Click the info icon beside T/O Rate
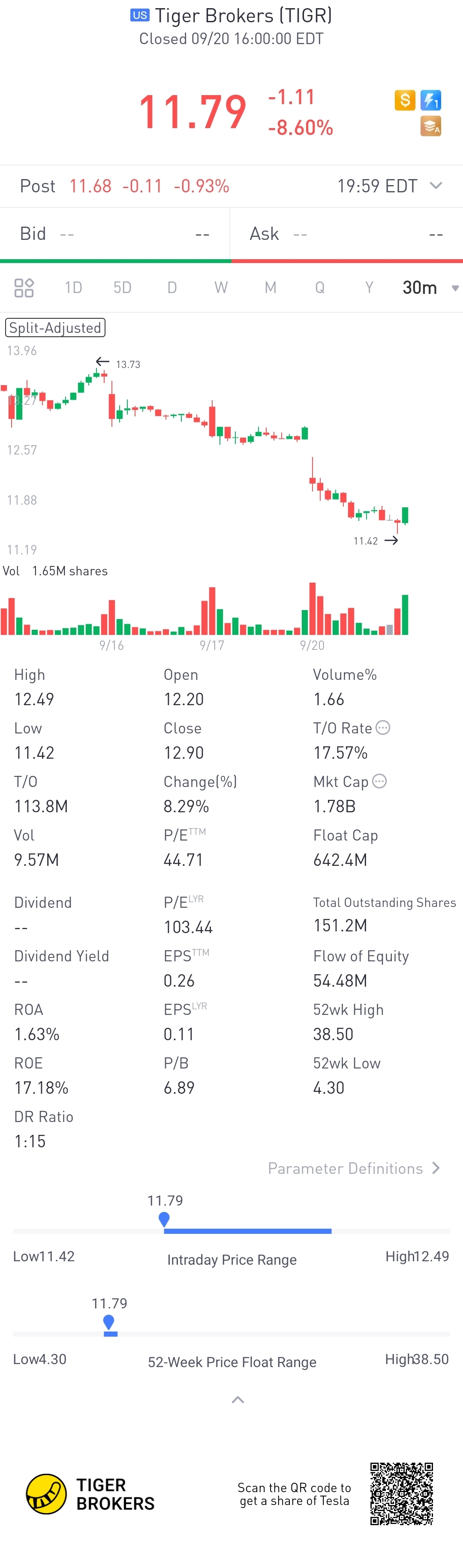463x1568 pixels. pos(382,727)
